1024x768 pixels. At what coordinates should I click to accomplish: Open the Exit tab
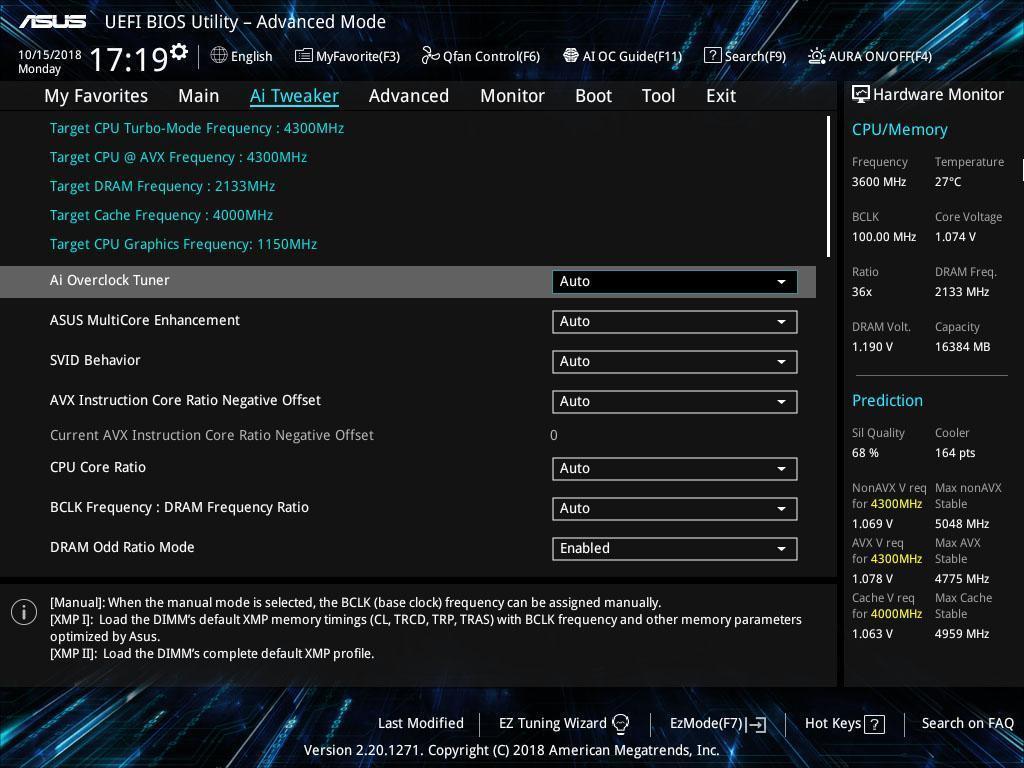click(x=721, y=96)
